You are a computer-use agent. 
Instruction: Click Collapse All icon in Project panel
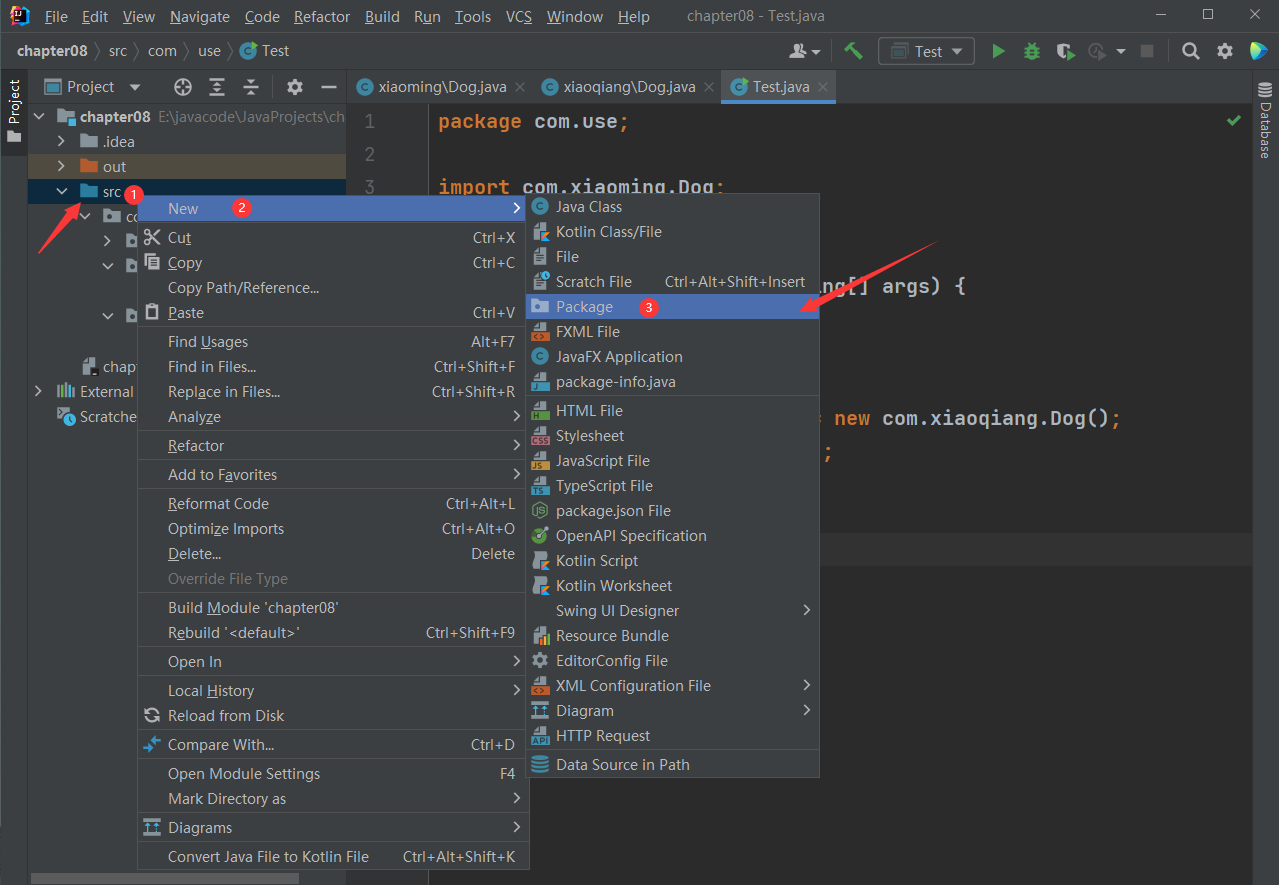251,87
